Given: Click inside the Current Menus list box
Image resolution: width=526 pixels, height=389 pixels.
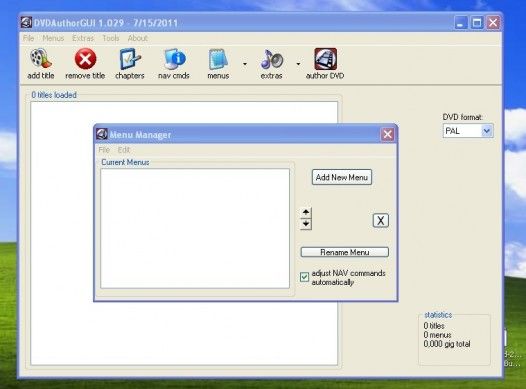Looking at the screenshot, I should pyautogui.click(x=195, y=228).
